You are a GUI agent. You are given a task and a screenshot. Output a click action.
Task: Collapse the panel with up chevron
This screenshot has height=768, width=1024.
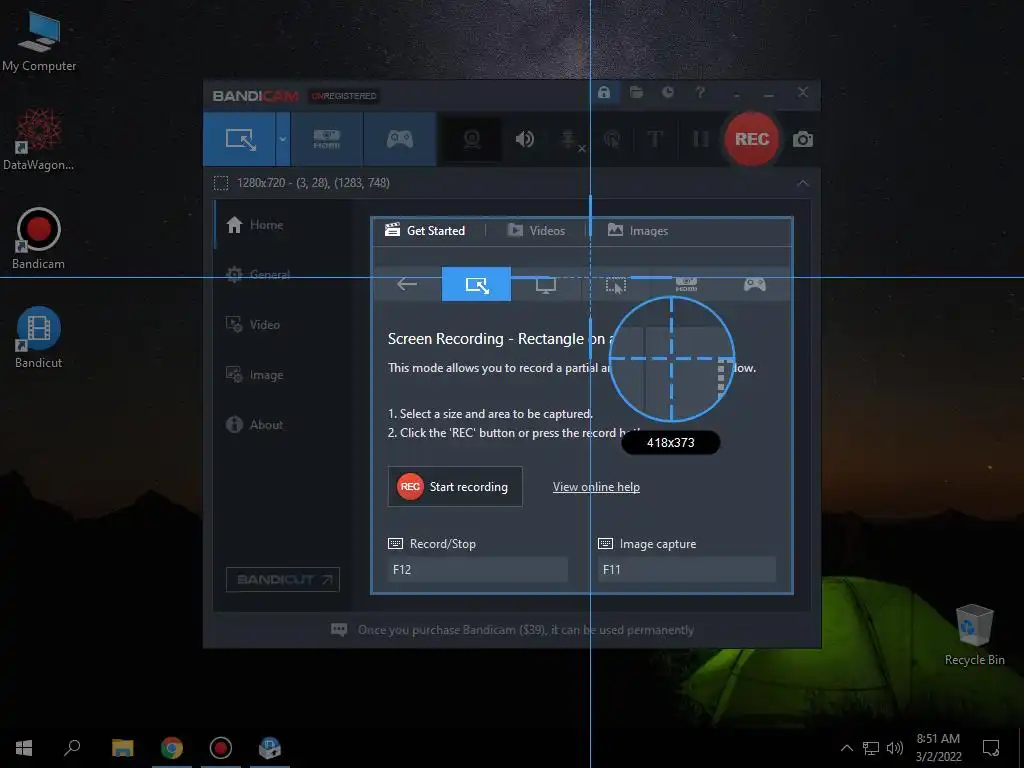(x=803, y=183)
